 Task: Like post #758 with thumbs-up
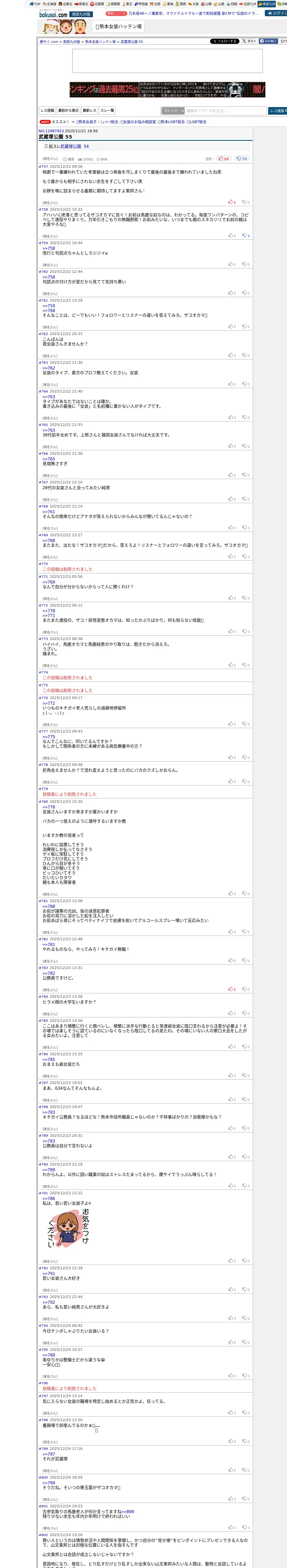(x=232, y=235)
